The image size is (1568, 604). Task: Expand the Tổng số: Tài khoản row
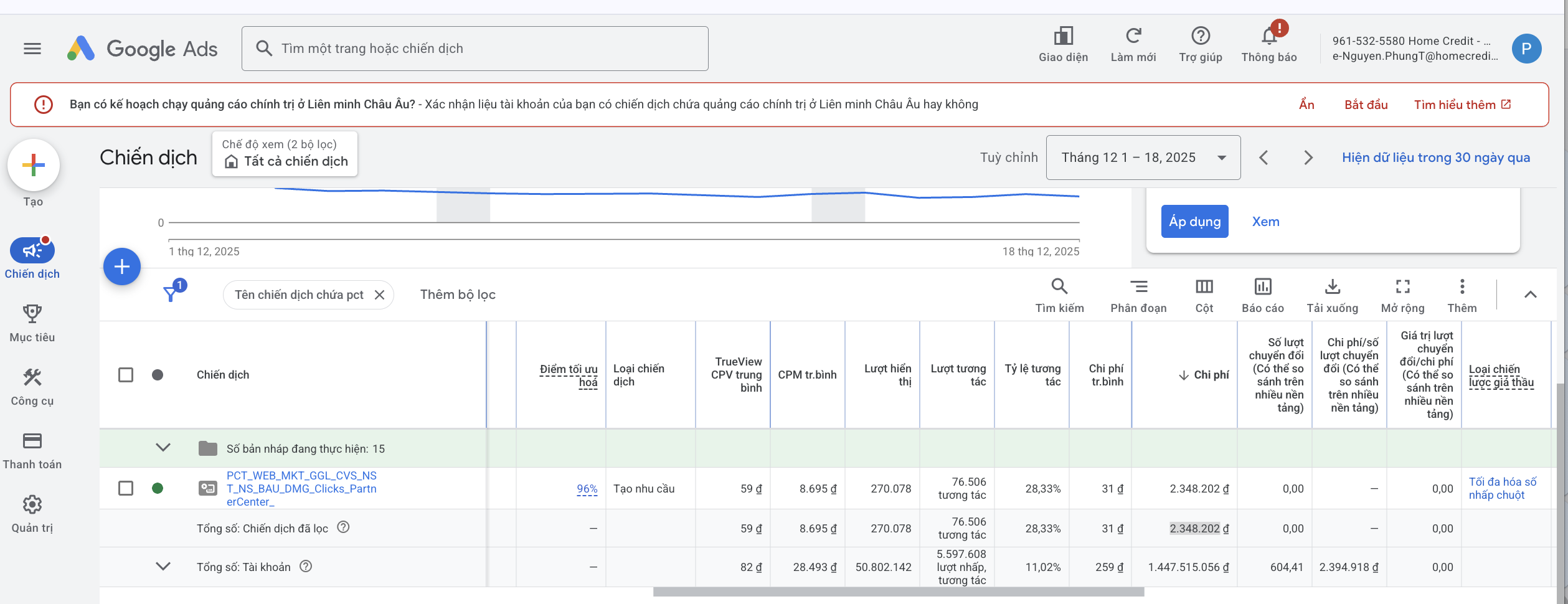click(x=163, y=567)
